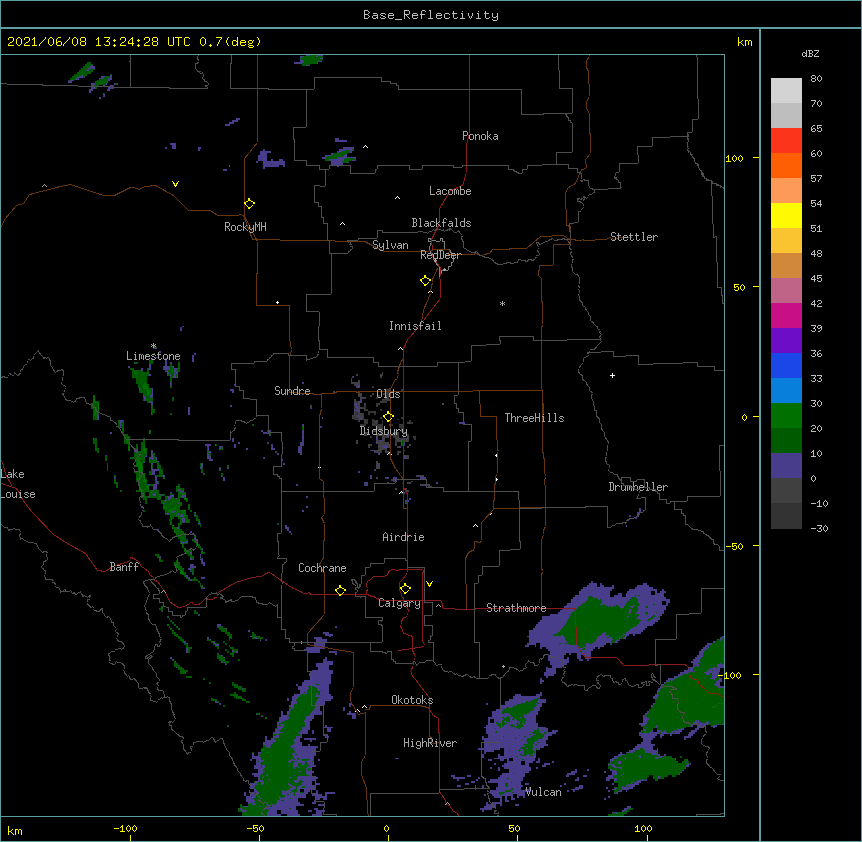This screenshot has width=862, height=842.
Task: Click the dBZ legend heading
Action: (x=810, y=53)
